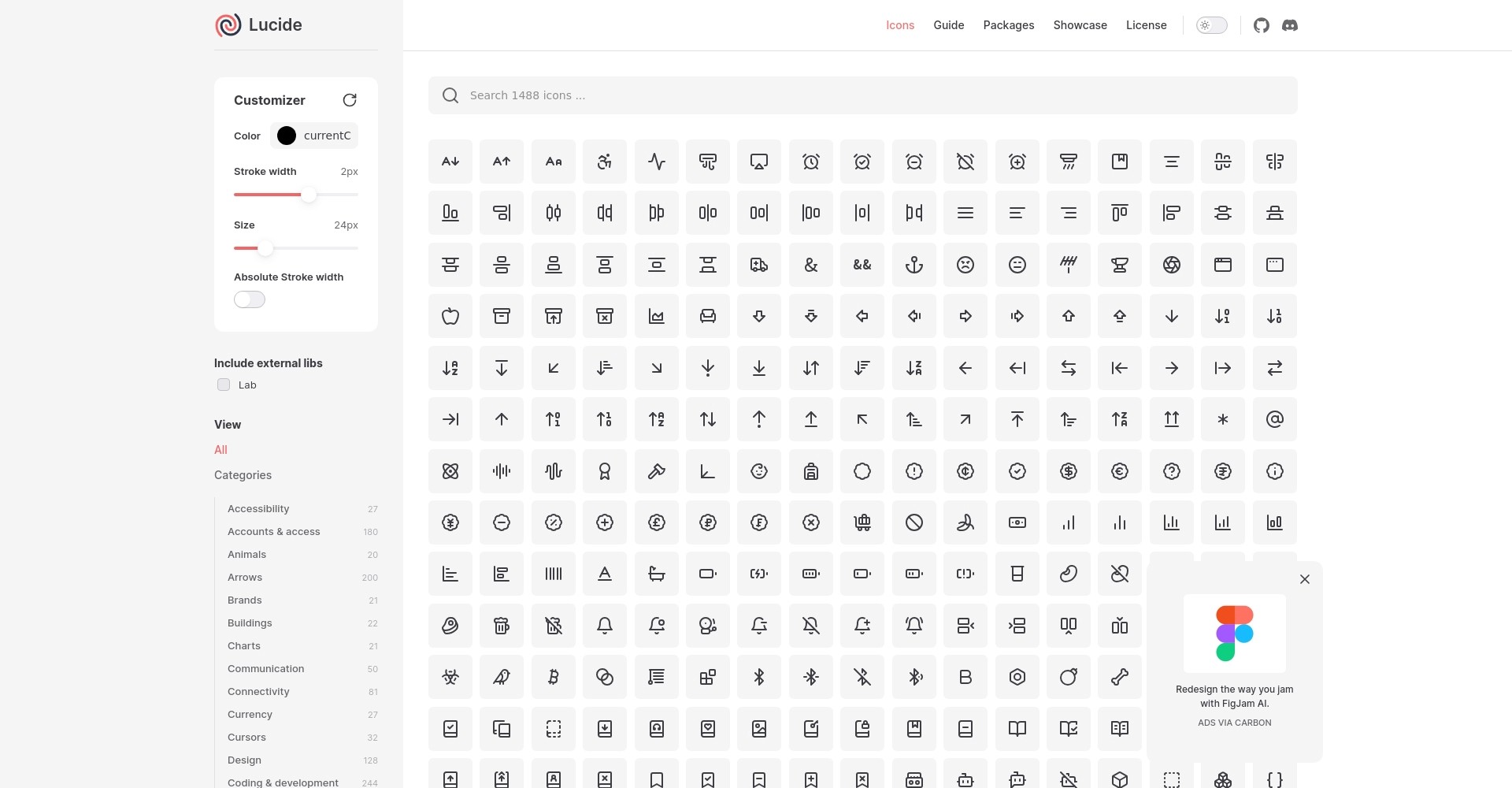Filter by Design category
Screen dimensions: 1512x788
click(x=302, y=760)
